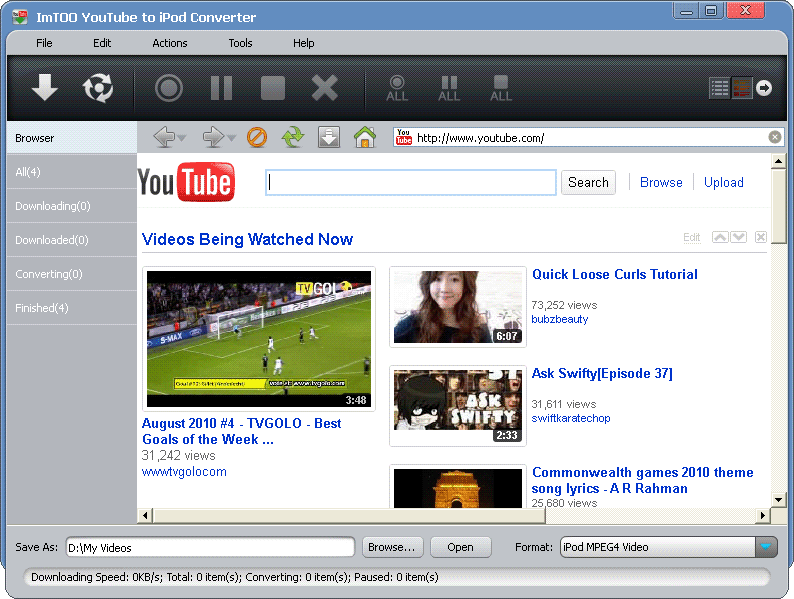Open the August 2010 TVGOLO Best Goals link
The image size is (794, 599).
coord(242,431)
